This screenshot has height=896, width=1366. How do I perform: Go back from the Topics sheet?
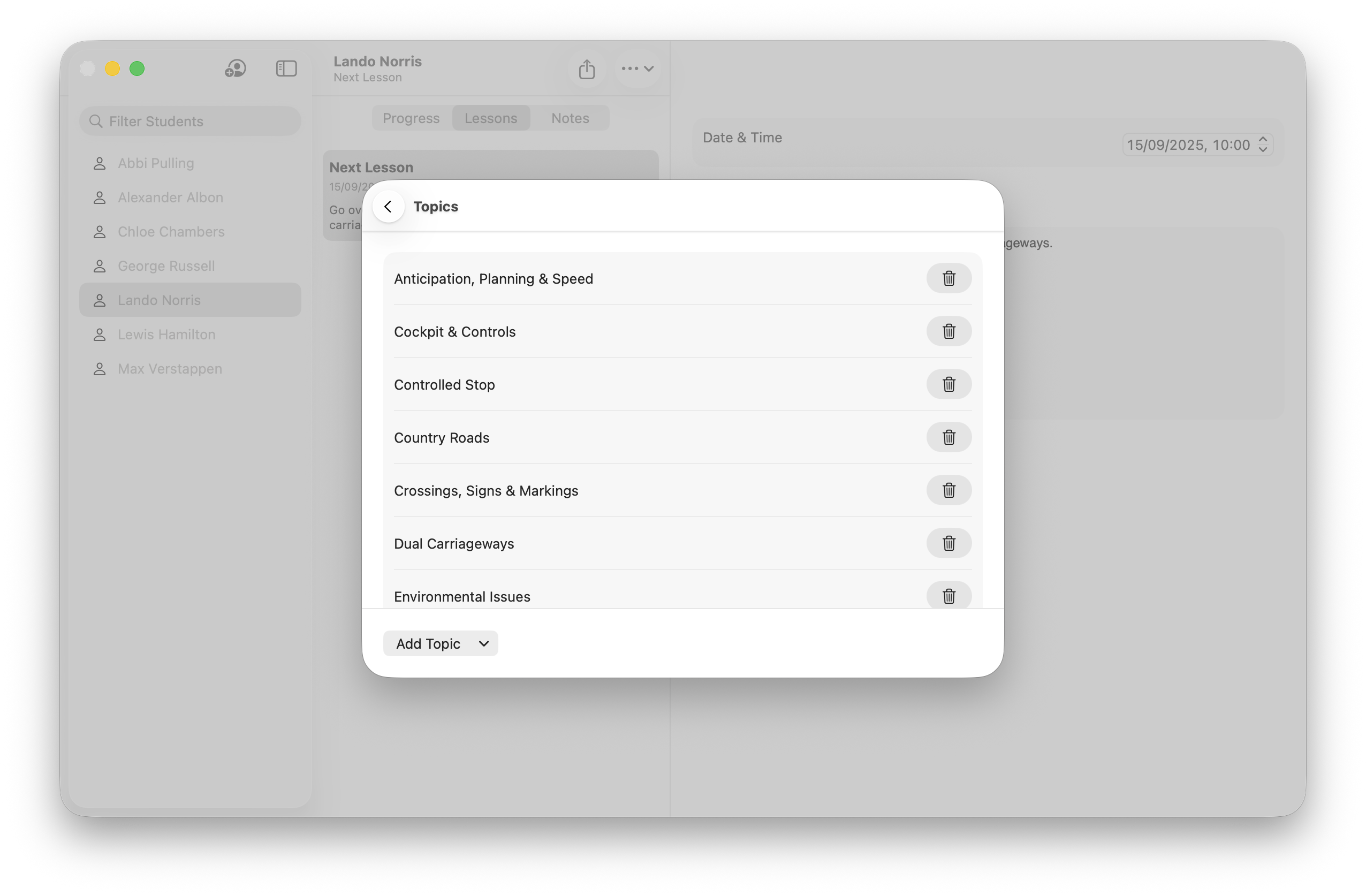pyautogui.click(x=389, y=207)
